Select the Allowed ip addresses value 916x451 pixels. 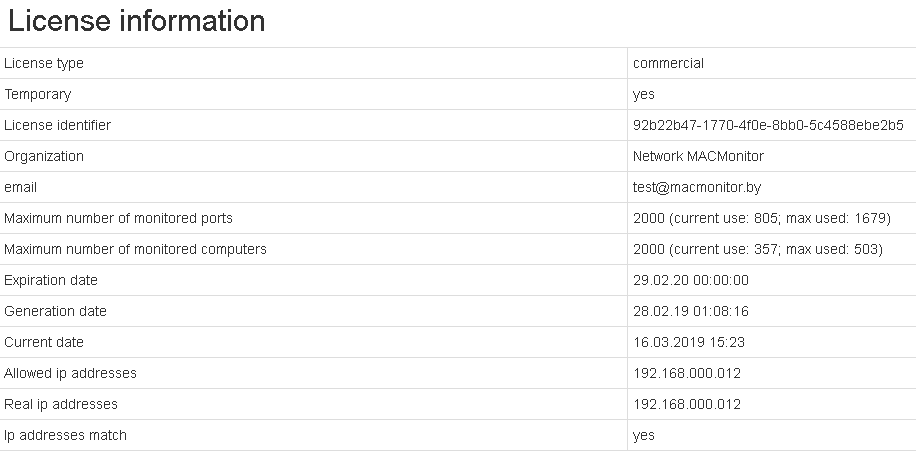687,373
